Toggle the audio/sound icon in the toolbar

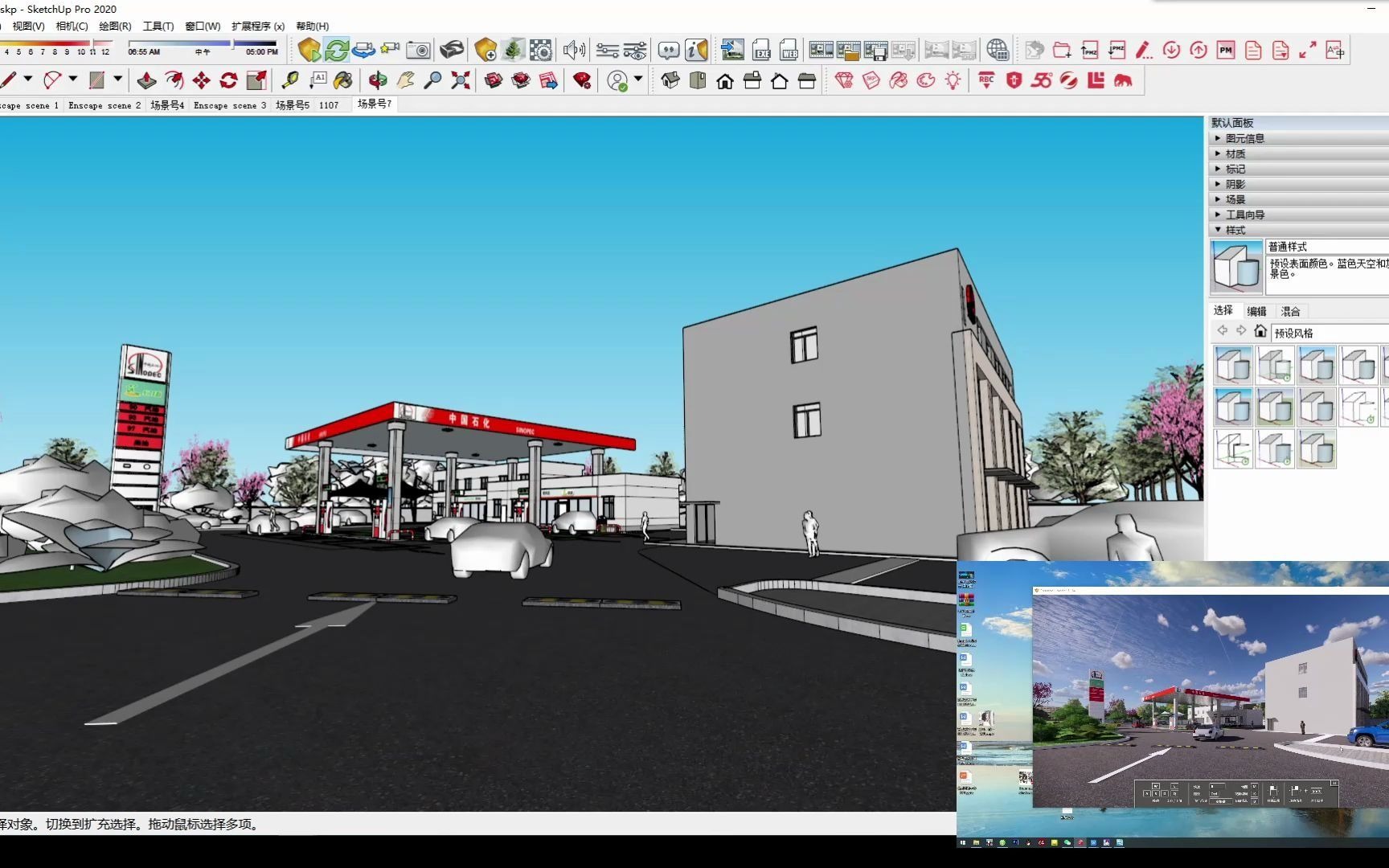pyautogui.click(x=573, y=50)
